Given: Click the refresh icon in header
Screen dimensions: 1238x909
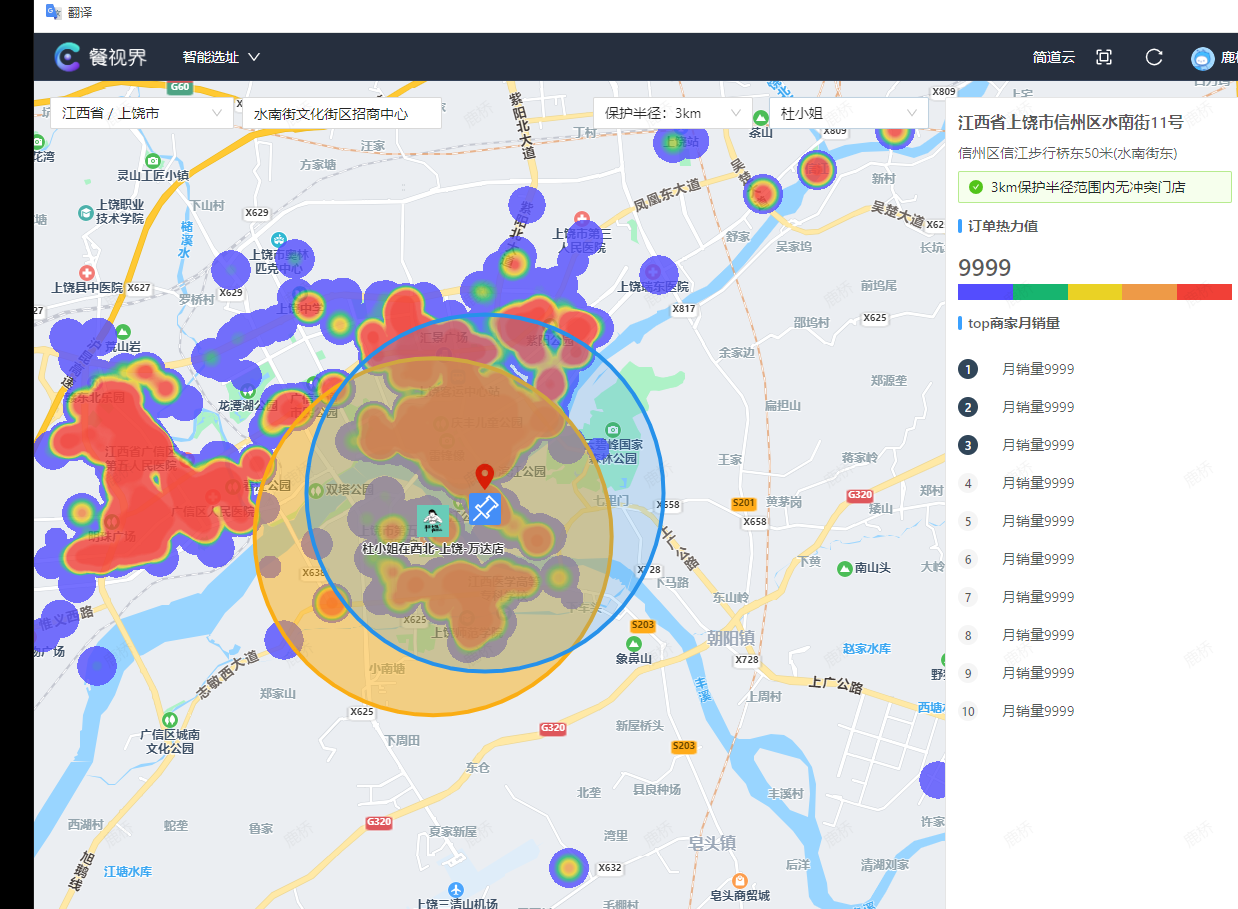Looking at the screenshot, I should [x=1154, y=57].
